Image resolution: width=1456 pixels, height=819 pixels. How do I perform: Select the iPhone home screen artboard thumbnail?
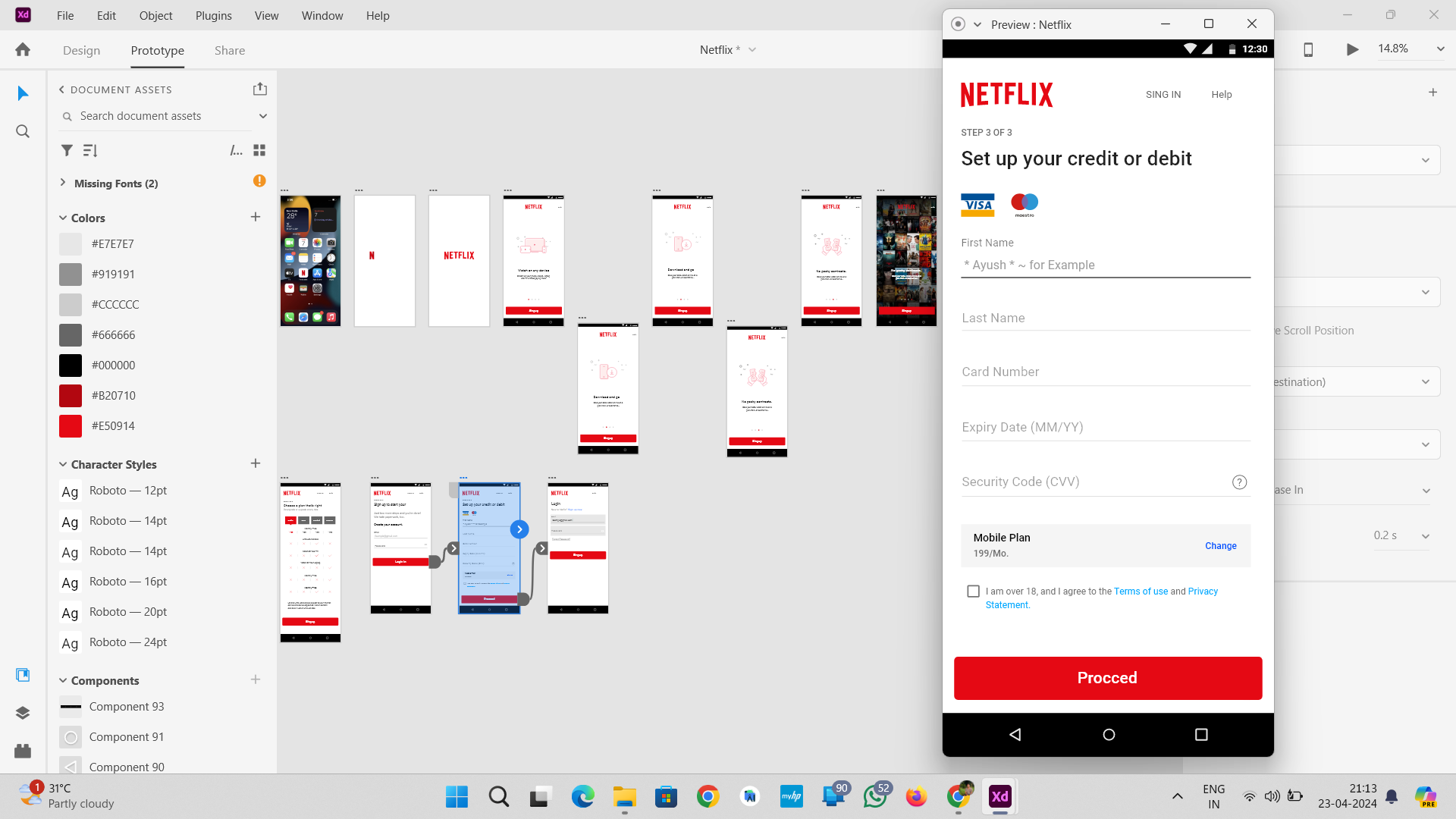click(x=310, y=261)
